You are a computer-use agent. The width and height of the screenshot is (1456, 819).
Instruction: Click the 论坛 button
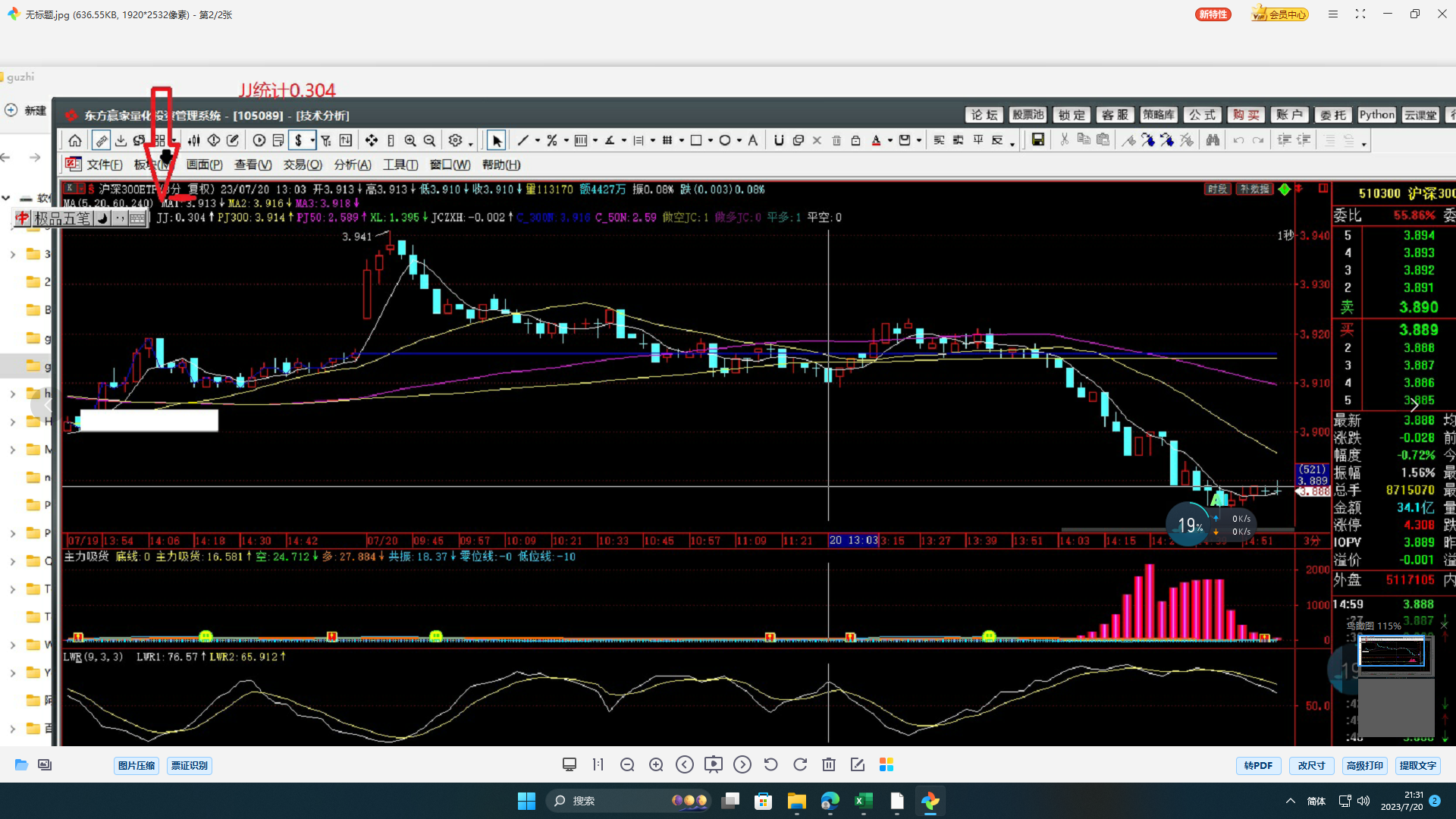[x=984, y=115]
